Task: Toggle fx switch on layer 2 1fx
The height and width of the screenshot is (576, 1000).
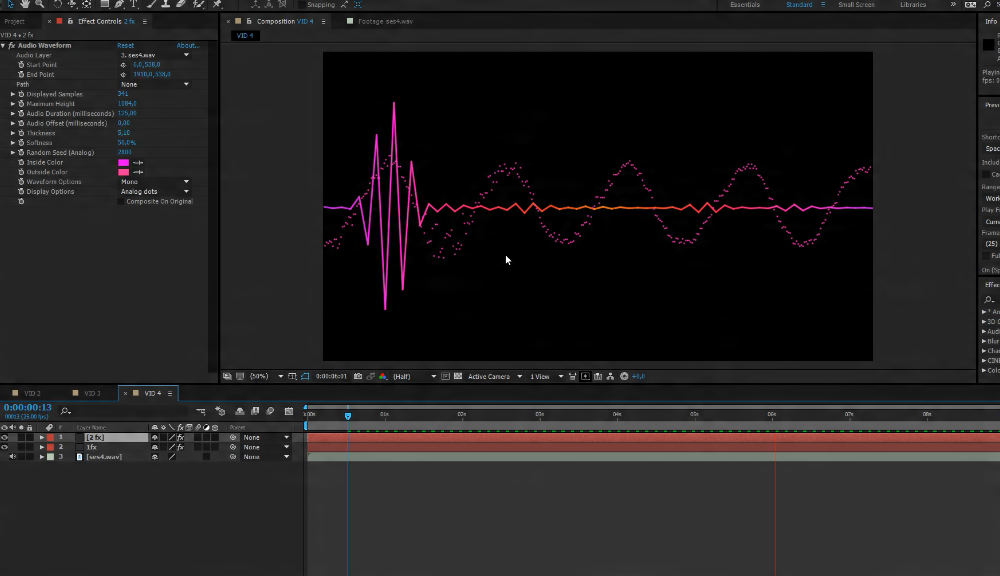Action: (x=181, y=447)
